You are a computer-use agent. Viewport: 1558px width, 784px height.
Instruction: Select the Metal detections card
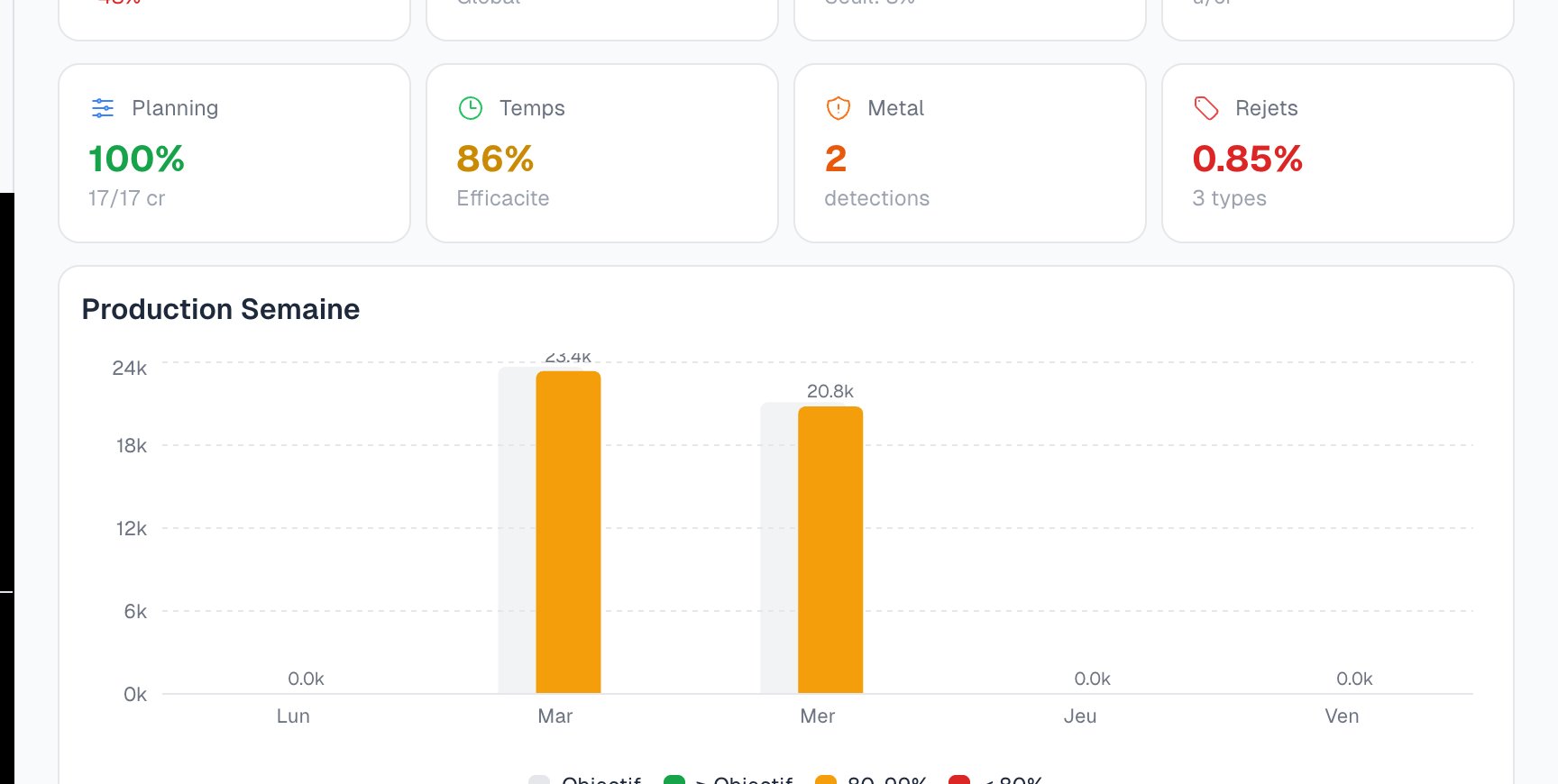[970, 153]
